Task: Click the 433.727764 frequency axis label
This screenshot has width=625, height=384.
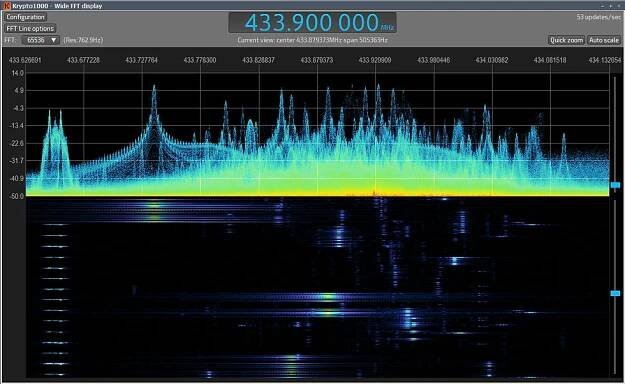Action: pos(142,60)
